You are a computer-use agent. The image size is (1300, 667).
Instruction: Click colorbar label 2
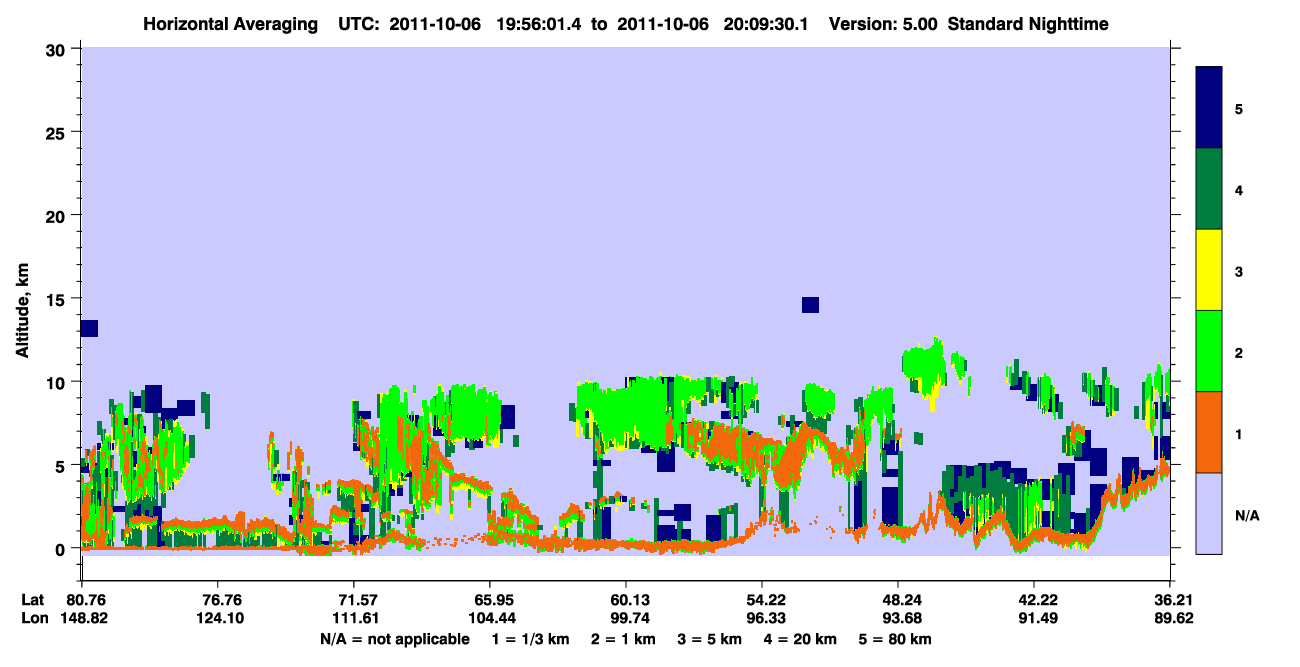click(x=1239, y=352)
